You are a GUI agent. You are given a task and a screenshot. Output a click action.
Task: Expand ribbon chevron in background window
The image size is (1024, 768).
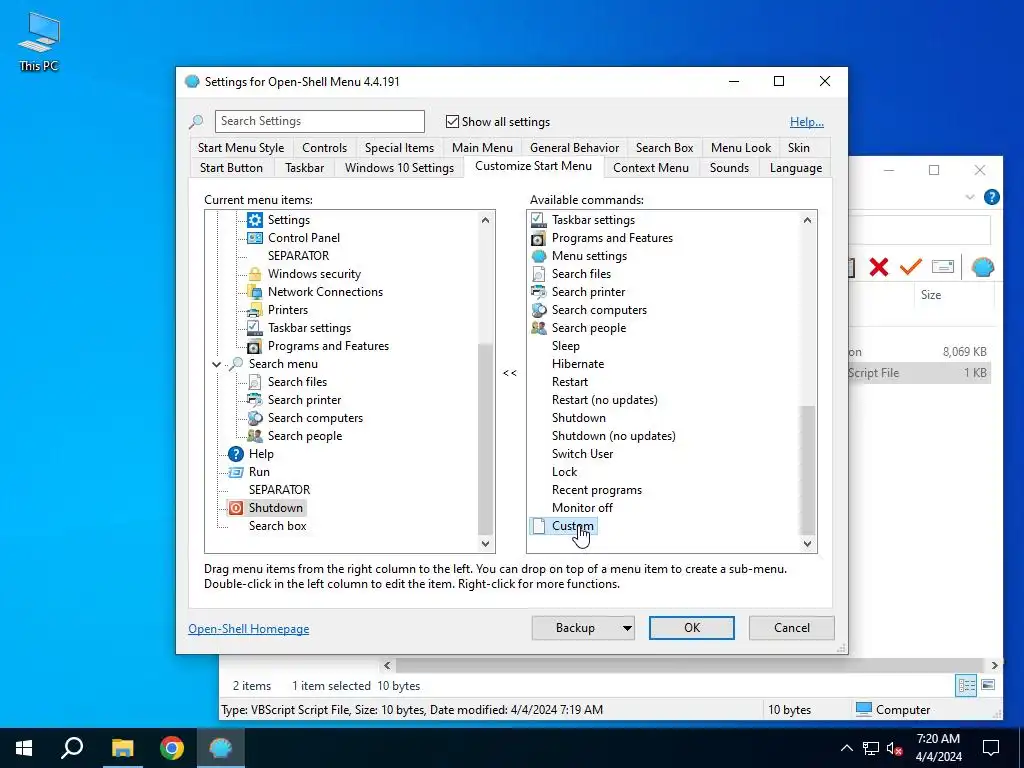(970, 197)
